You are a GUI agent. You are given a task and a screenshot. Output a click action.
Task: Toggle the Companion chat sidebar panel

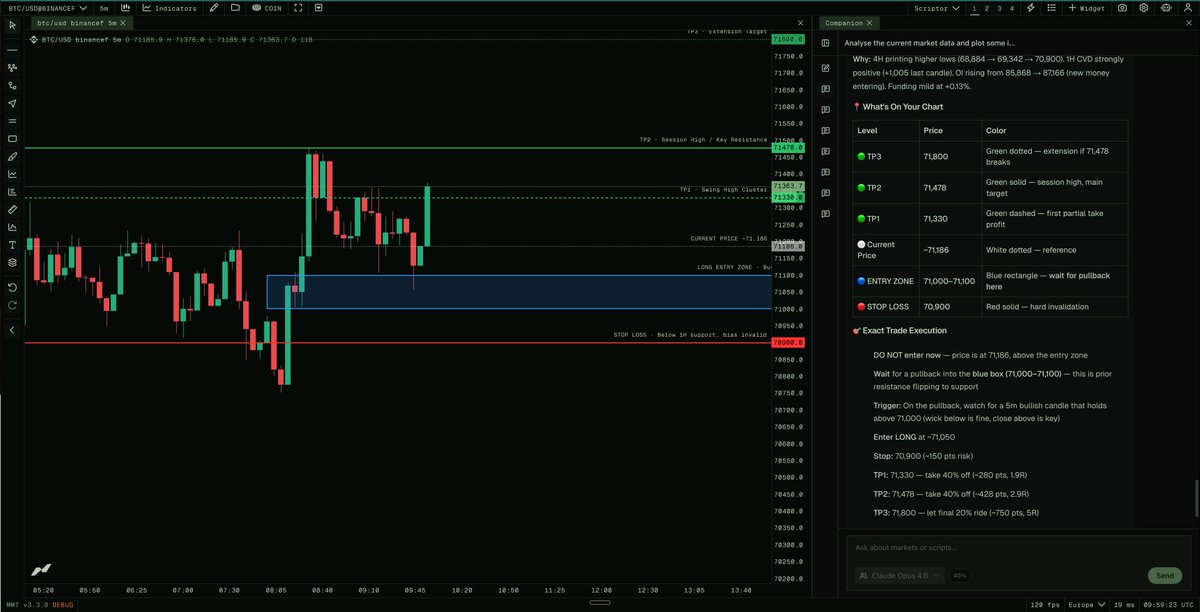tap(826, 43)
